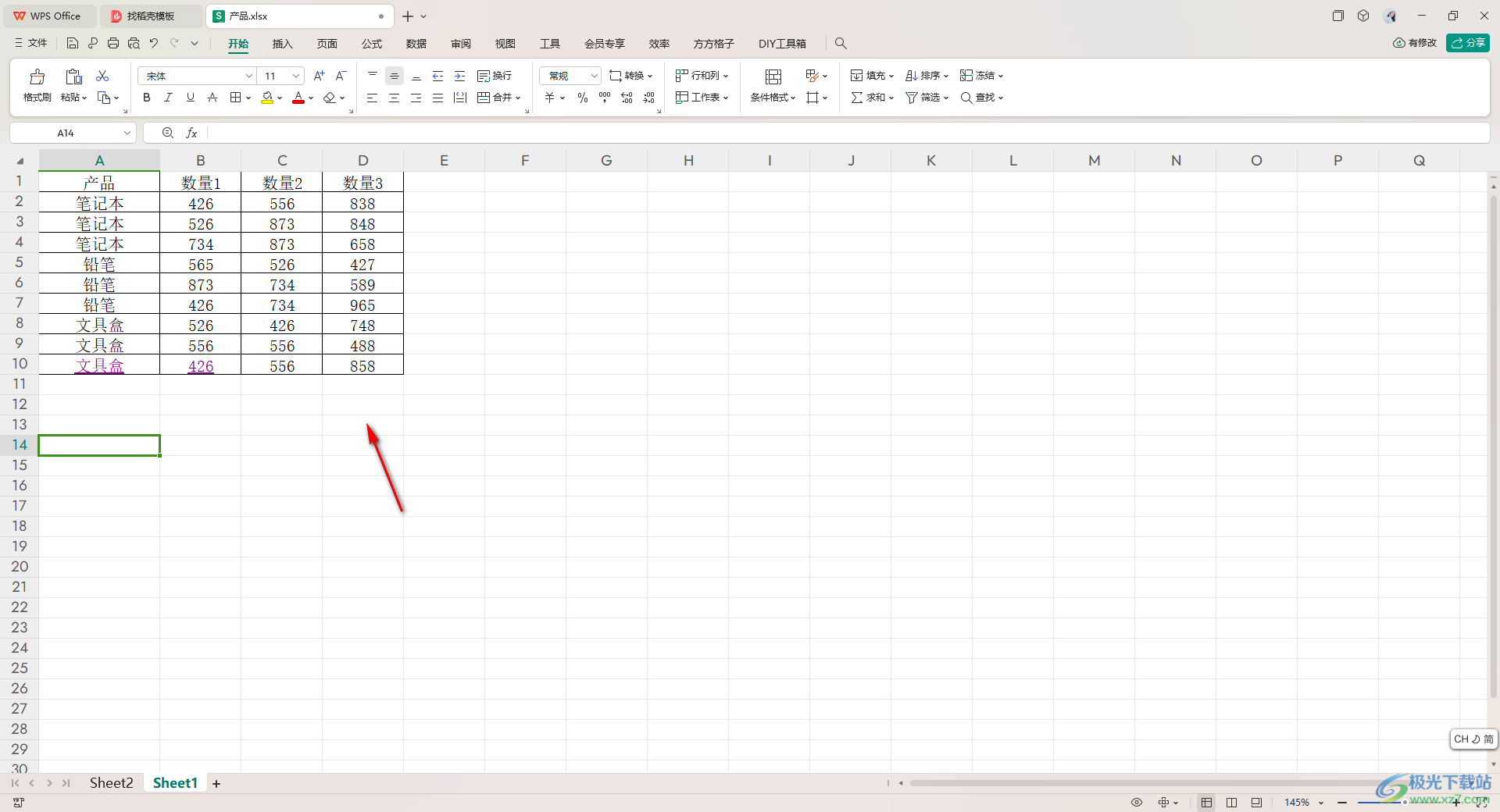Click the 求和 sum button
The width and height of the screenshot is (1500, 812).
pyautogui.click(x=872, y=98)
